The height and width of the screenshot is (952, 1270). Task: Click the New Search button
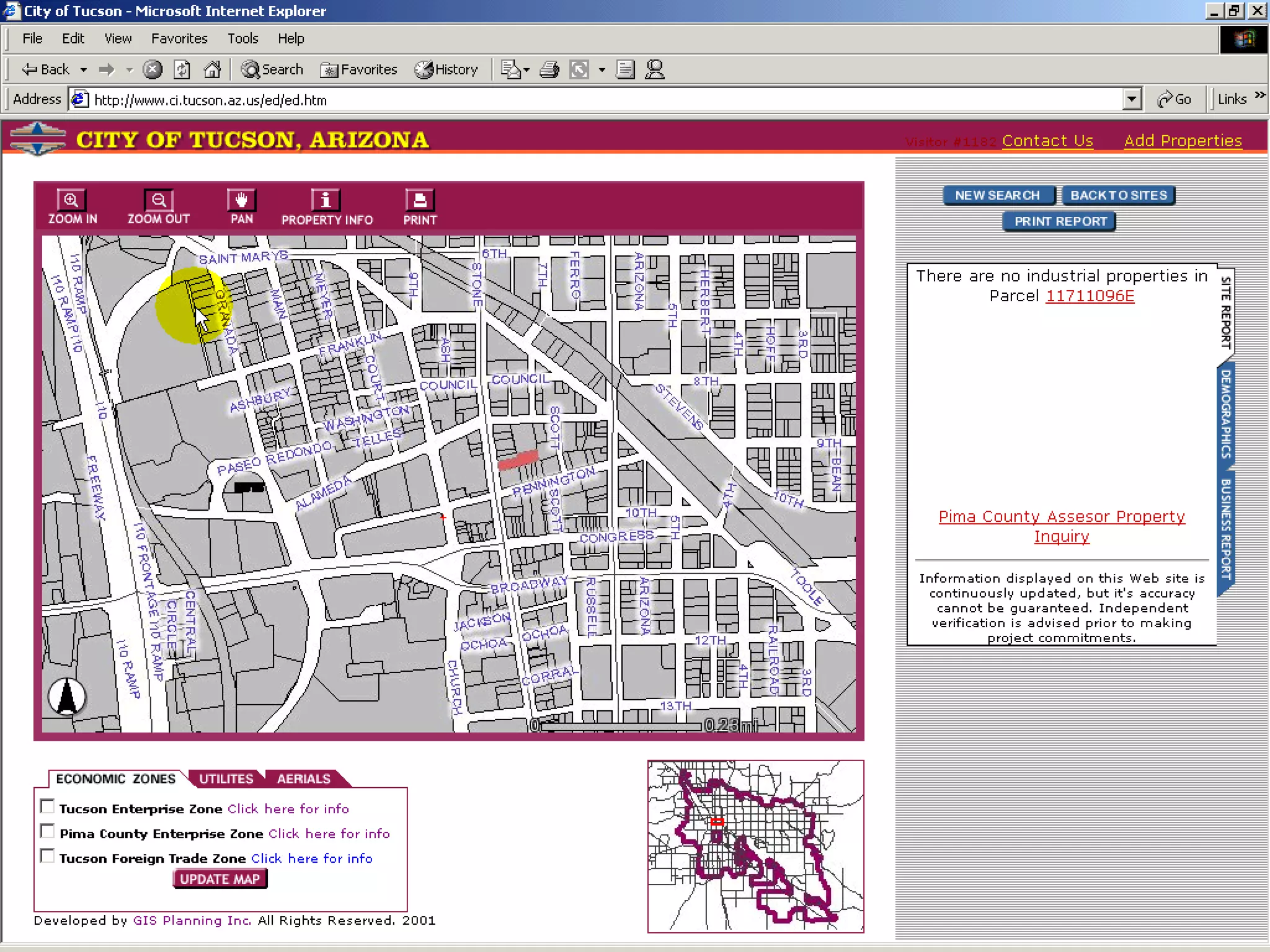click(x=998, y=195)
